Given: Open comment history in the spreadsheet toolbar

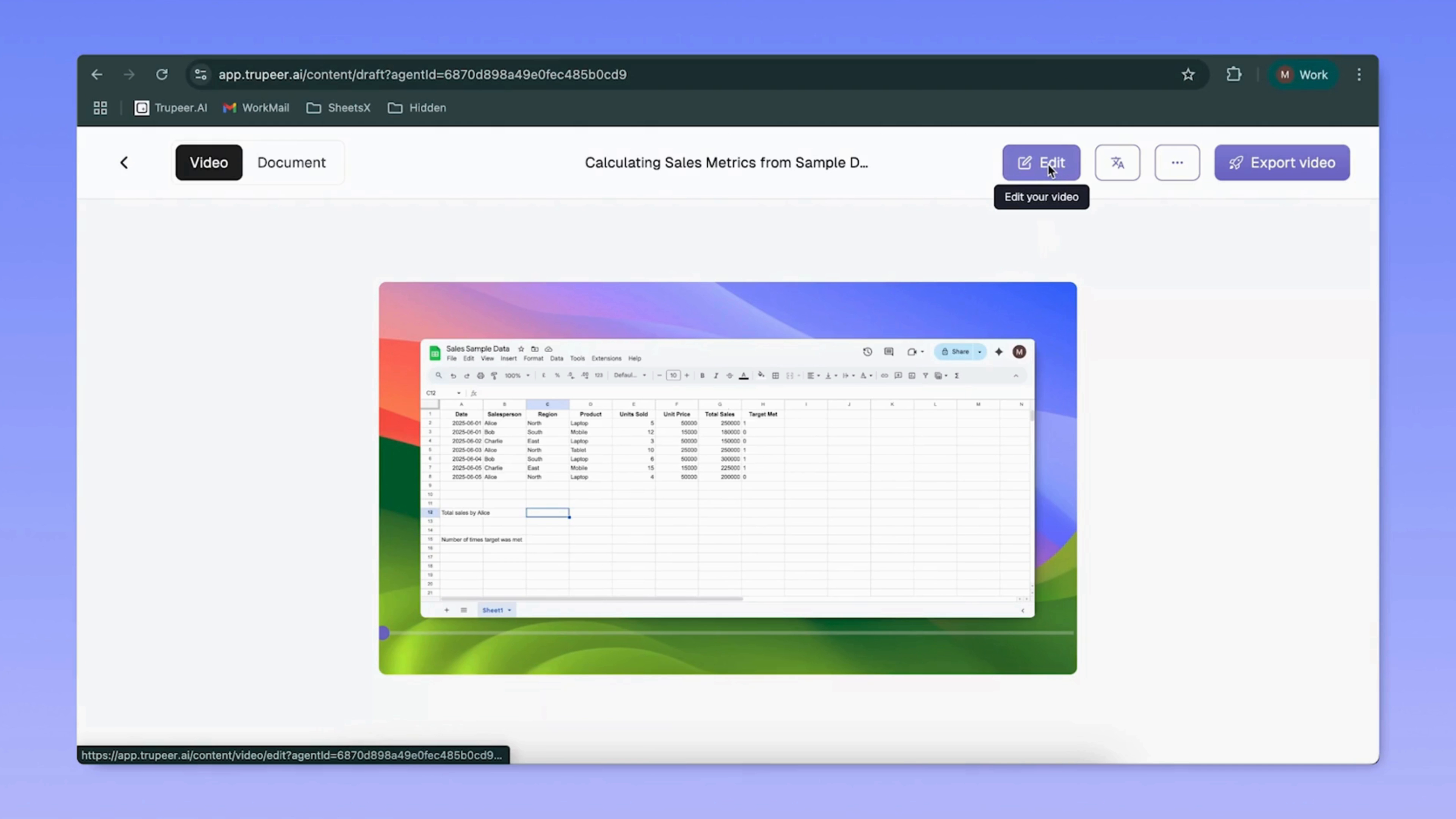Looking at the screenshot, I should (x=888, y=351).
